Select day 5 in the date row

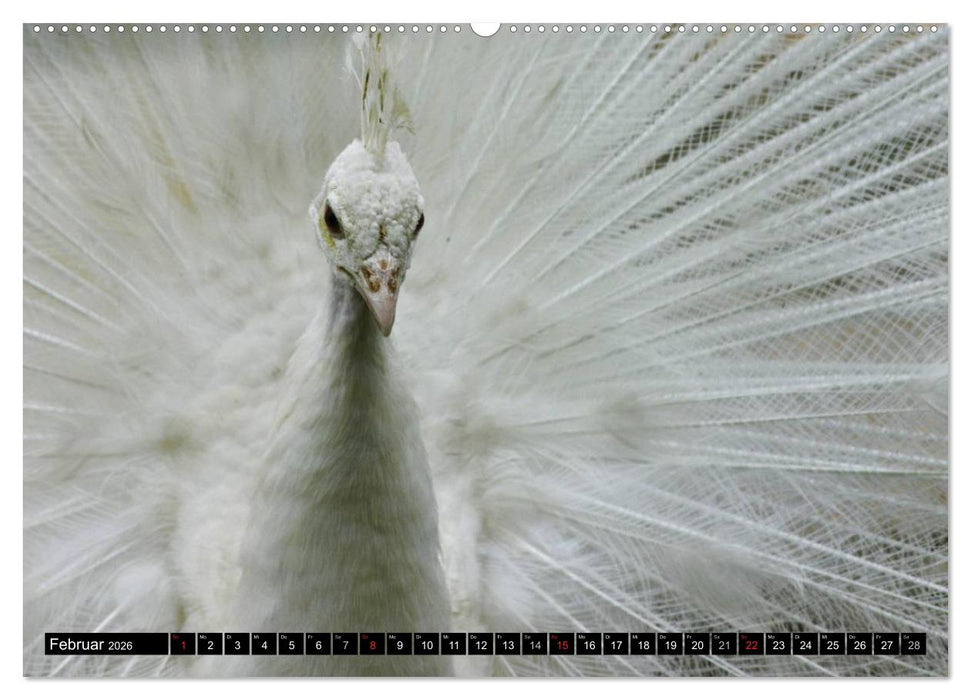(x=291, y=645)
